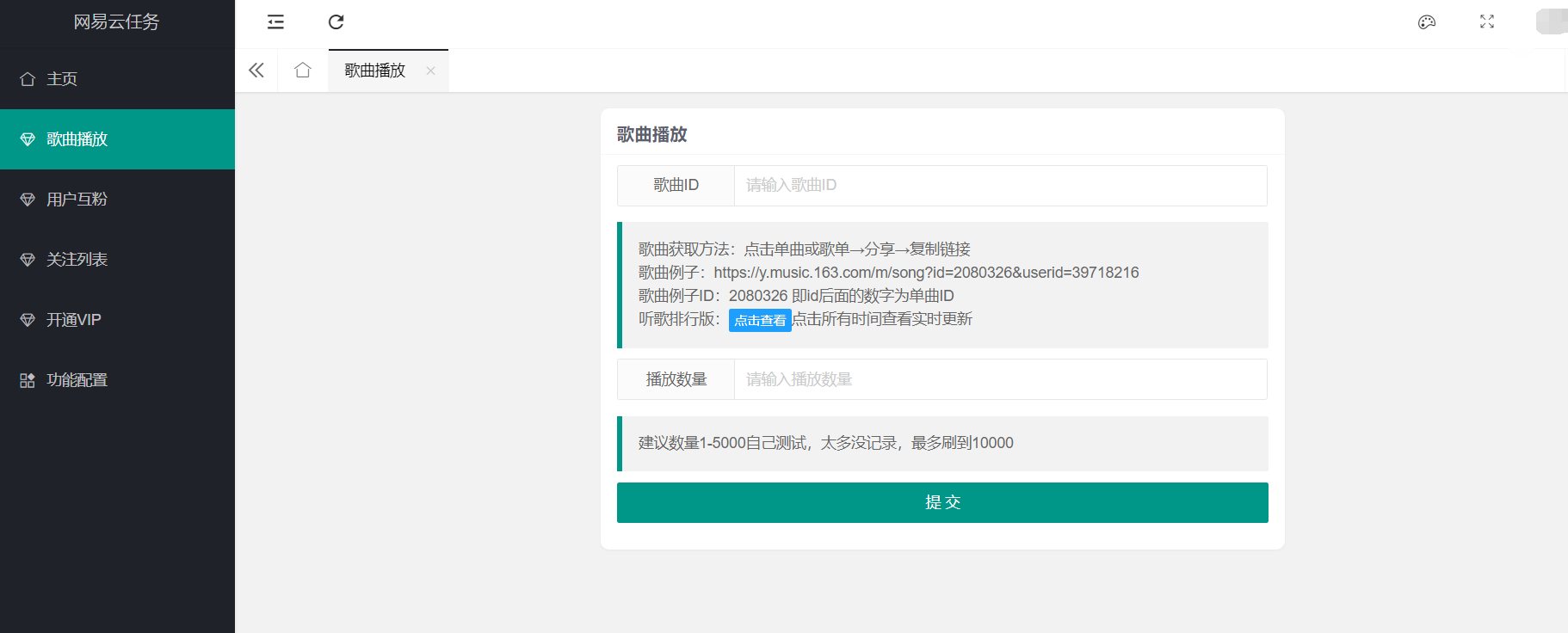
Task: Click the 歌曲例子ID 2080326 line
Action: (796, 296)
